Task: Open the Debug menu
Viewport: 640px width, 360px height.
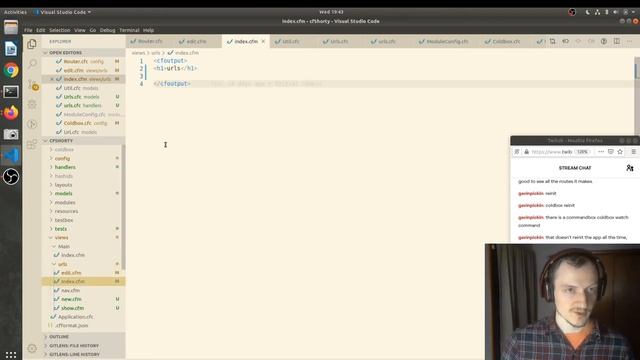Action: pos(107,30)
